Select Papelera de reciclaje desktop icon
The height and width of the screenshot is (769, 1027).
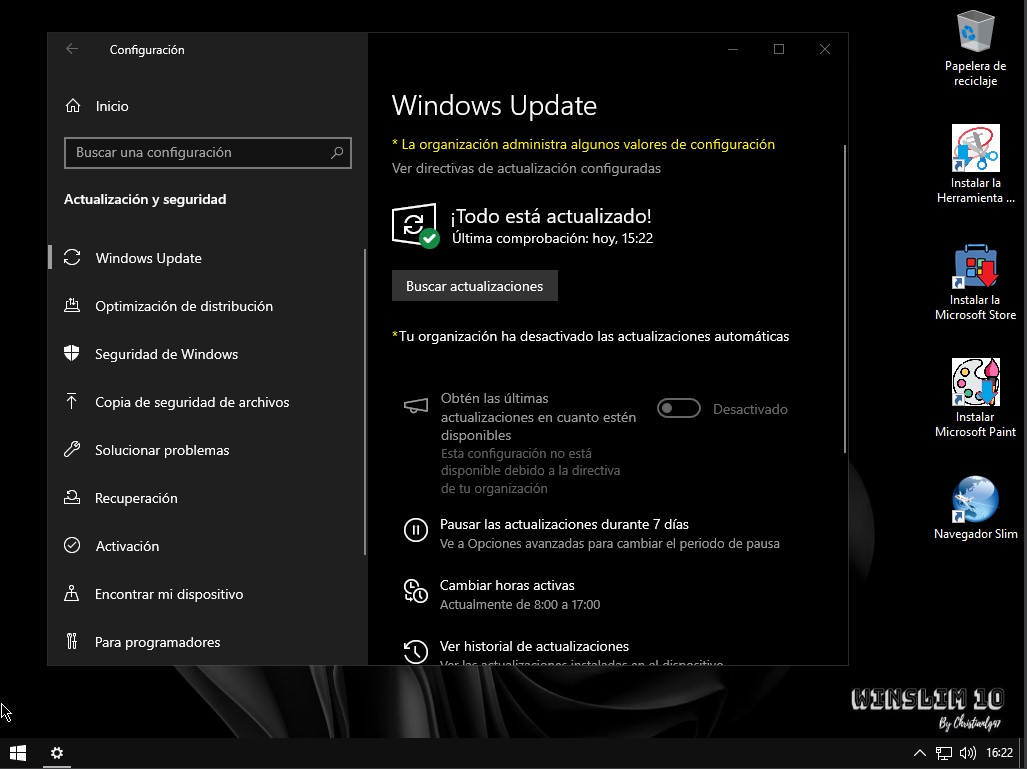pyautogui.click(x=975, y=49)
